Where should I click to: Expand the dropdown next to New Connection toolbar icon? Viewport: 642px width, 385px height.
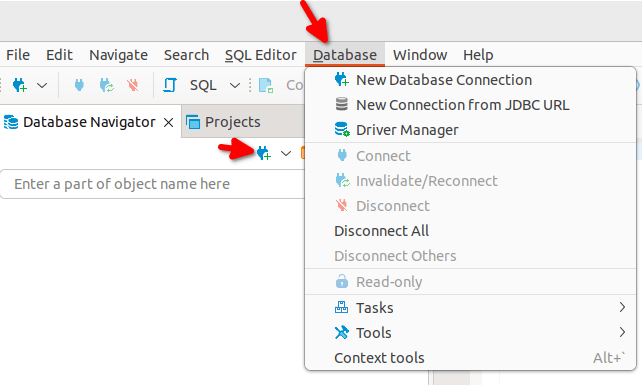point(42,86)
